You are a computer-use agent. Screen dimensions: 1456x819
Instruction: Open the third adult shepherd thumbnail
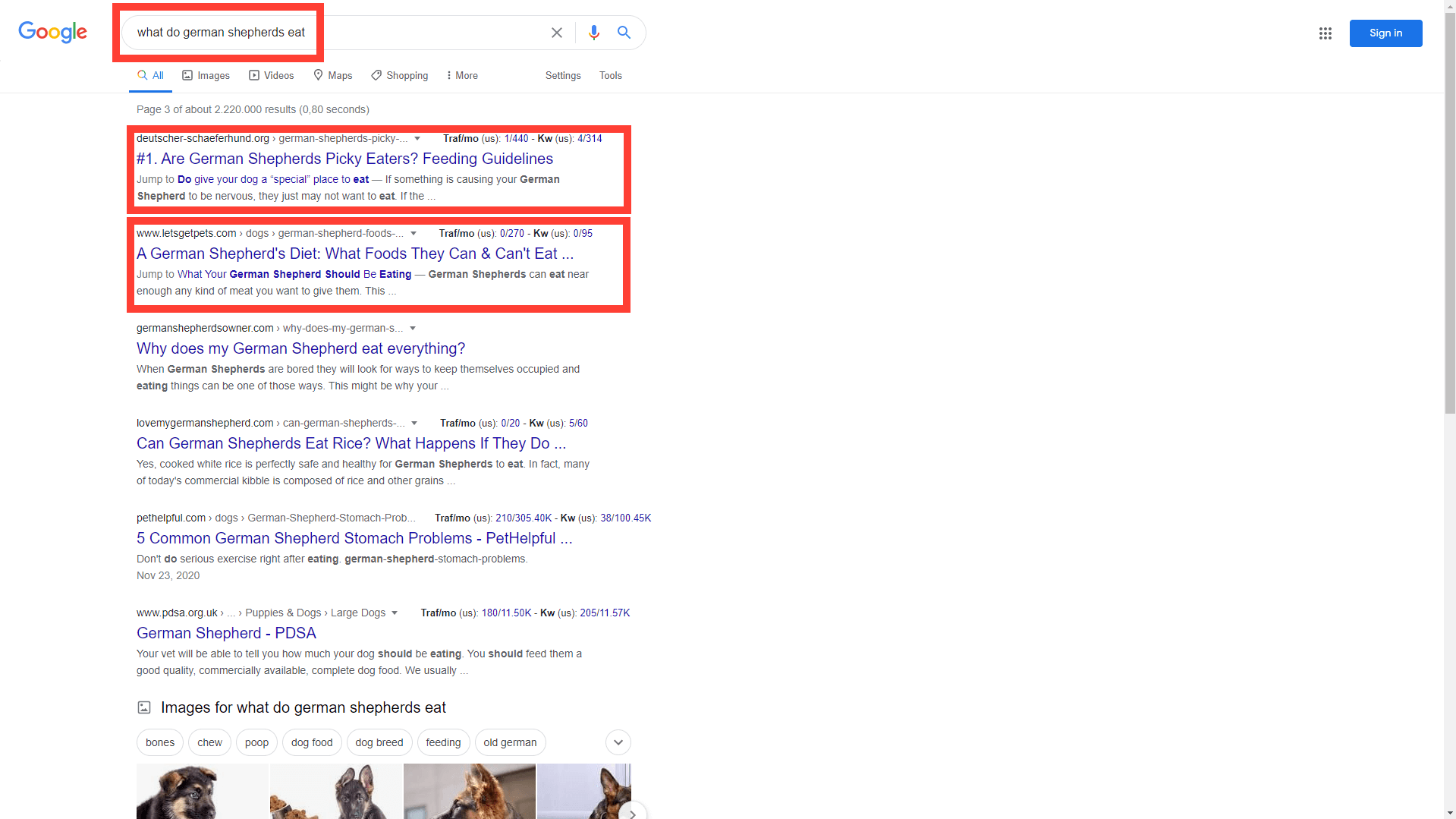coord(470,791)
